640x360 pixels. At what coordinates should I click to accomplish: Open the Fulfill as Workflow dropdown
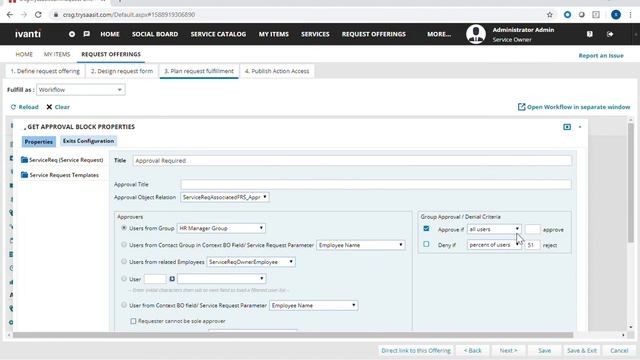pyautogui.click(x=80, y=90)
